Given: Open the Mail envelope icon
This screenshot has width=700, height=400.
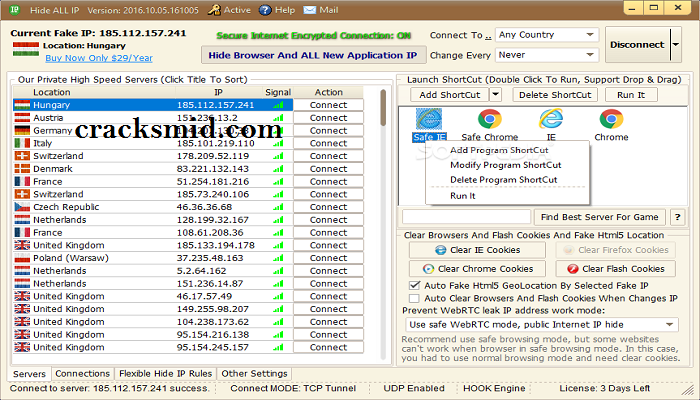Looking at the screenshot, I should (310, 10).
